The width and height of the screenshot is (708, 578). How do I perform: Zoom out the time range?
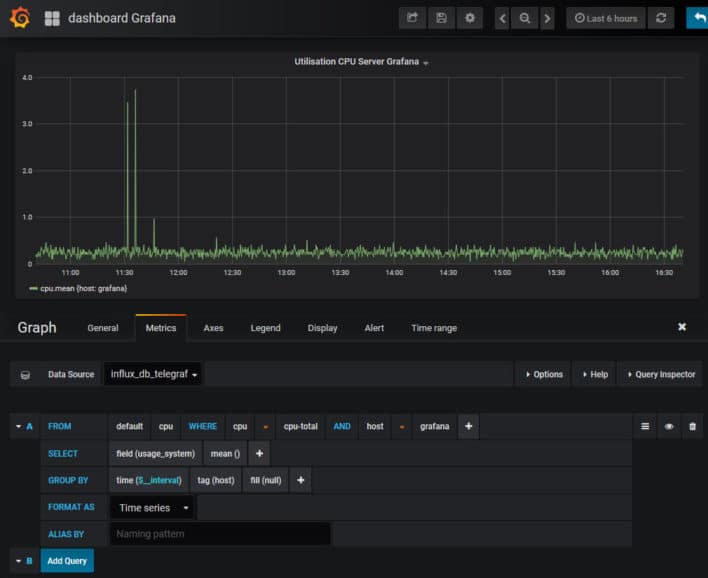pos(524,18)
